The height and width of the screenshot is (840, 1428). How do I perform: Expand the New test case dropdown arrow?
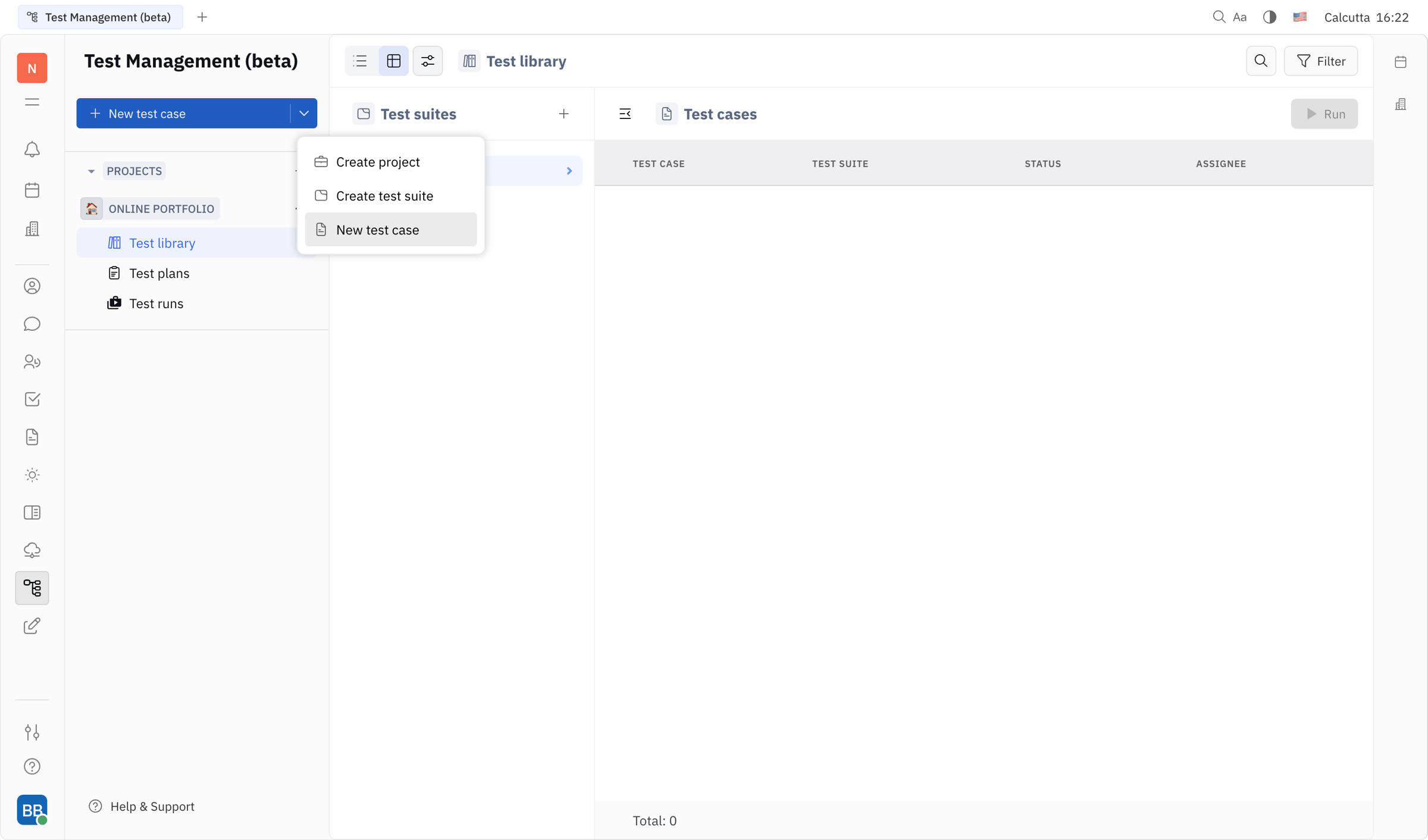pyautogui.click(x=304, y=113)
